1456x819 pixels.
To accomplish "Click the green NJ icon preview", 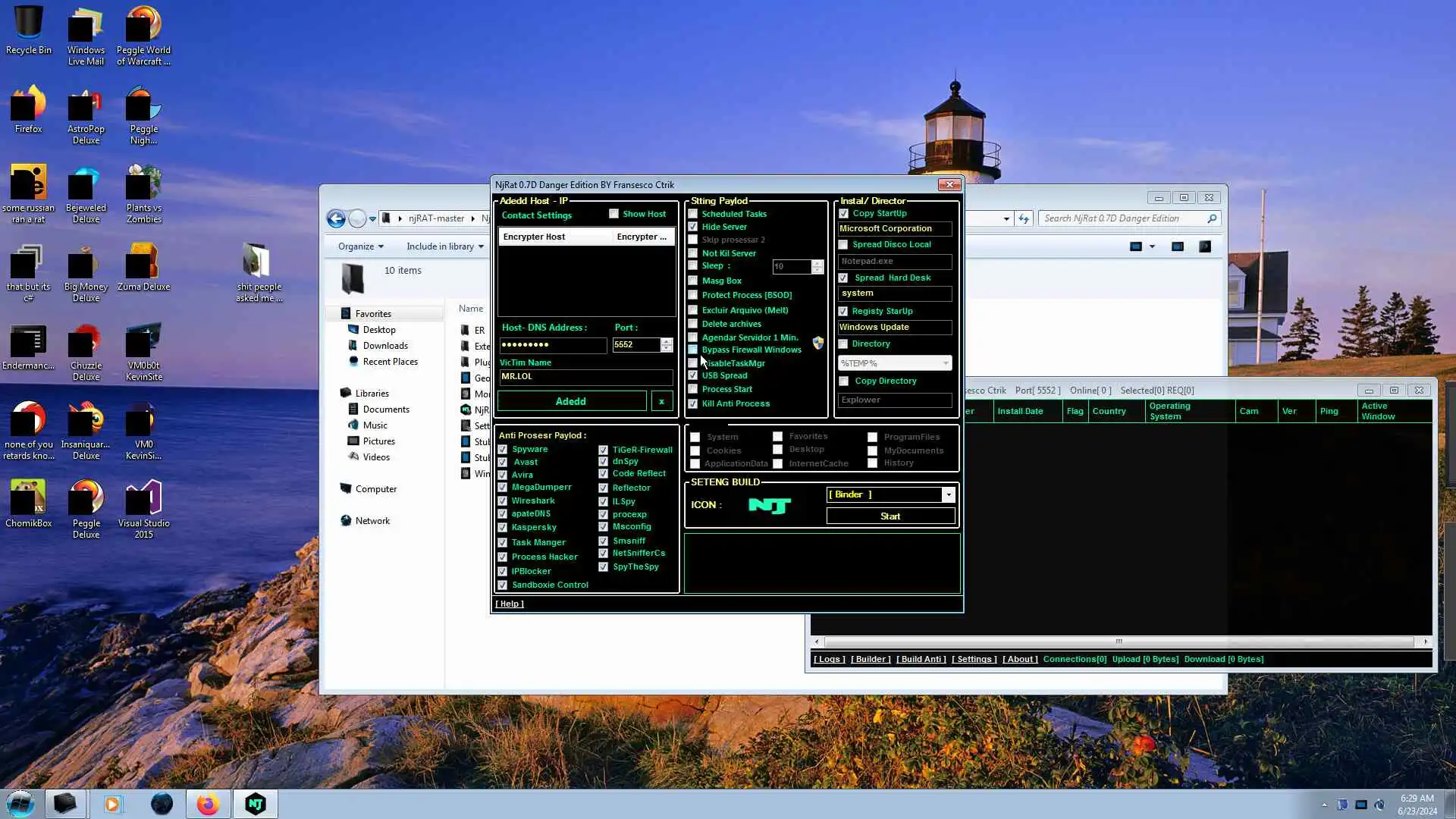I will (769, 505).
